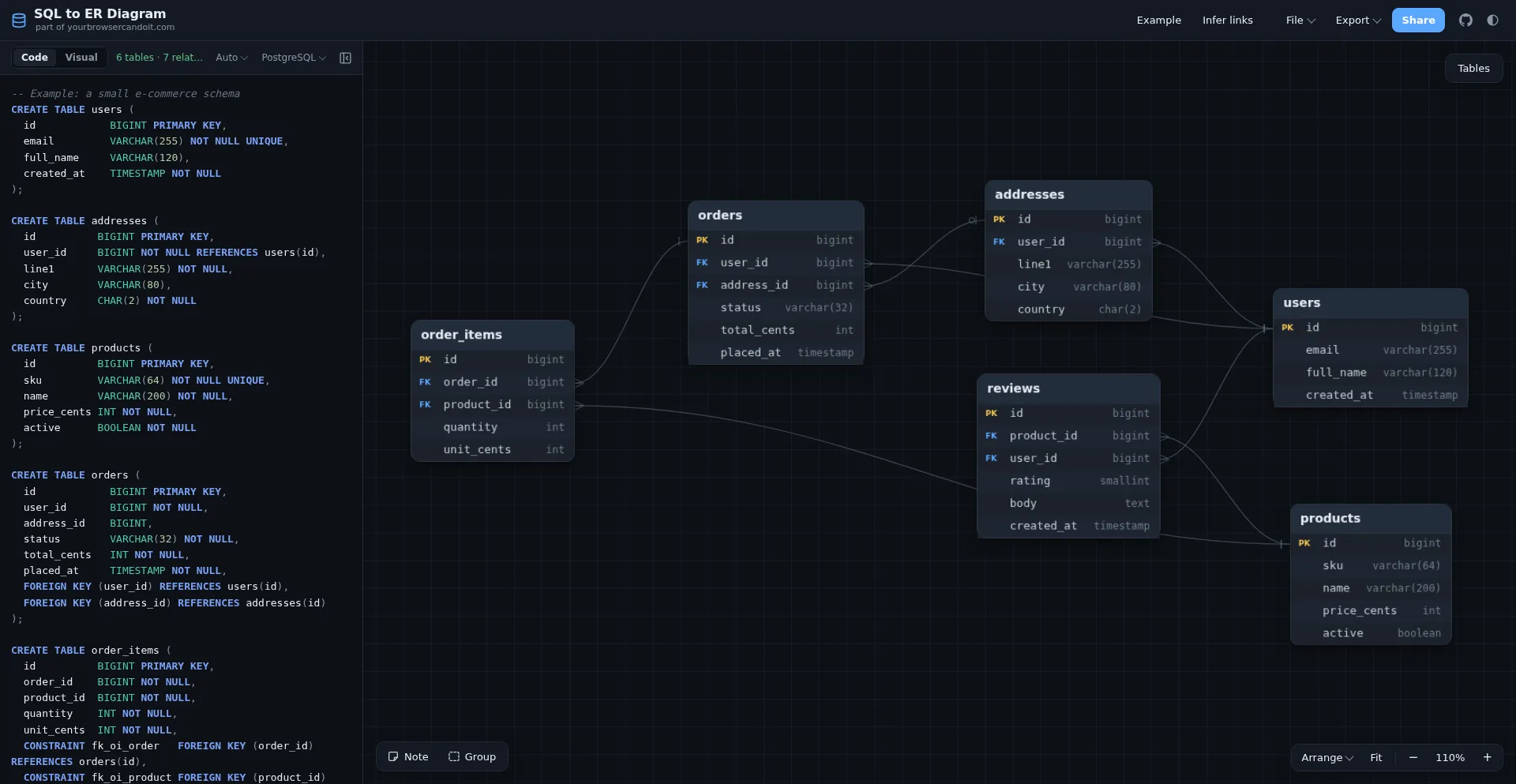The height and width of the screenshot is (784, 1516).
Task: Select the products table header
Action: (x=1371, y=518)
